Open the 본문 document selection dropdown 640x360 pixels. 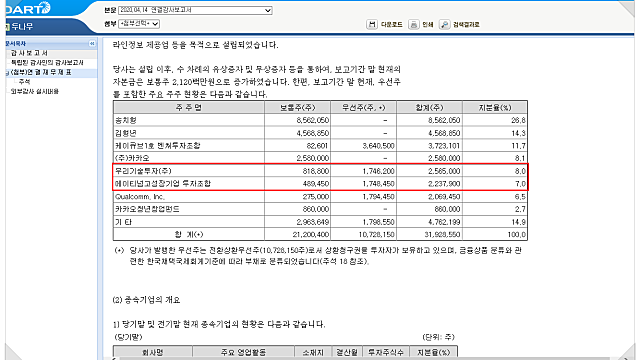tap(195, 10)
